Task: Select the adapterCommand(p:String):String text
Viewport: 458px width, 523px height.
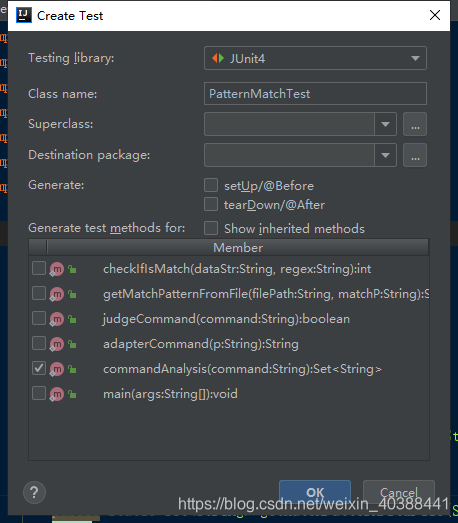Action: pyautogui.click(x=201, y=344)
